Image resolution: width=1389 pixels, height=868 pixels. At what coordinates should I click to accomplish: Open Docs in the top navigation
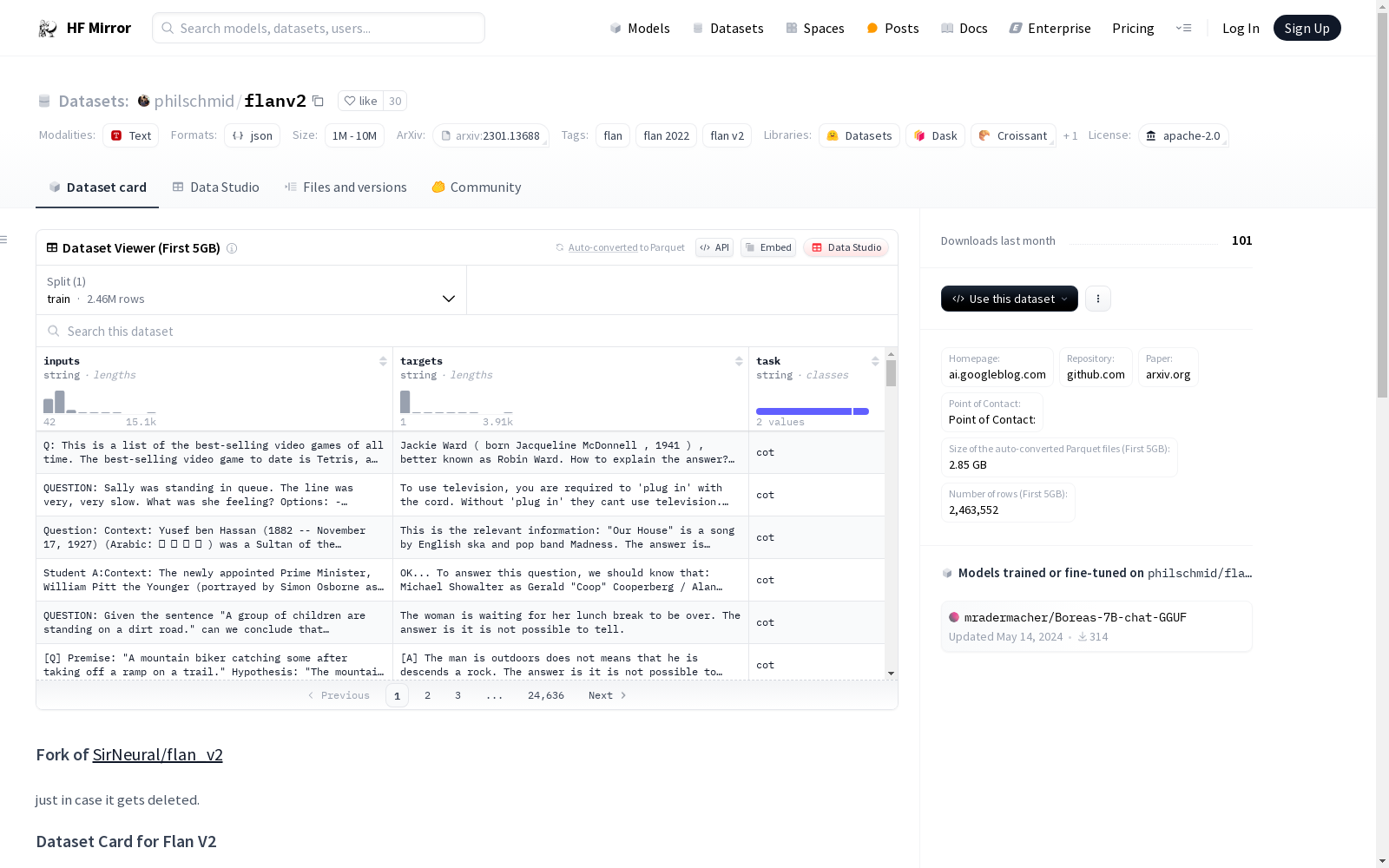(964, 28)
